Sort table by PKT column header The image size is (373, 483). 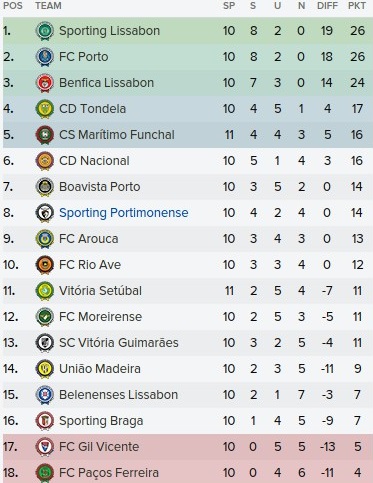(357, 6)
